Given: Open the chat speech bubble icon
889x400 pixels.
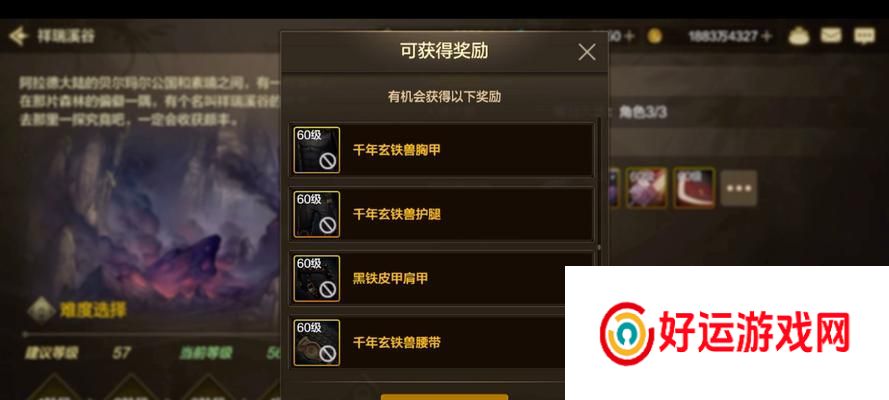Looking at the screenshot, I should point(864,36).
